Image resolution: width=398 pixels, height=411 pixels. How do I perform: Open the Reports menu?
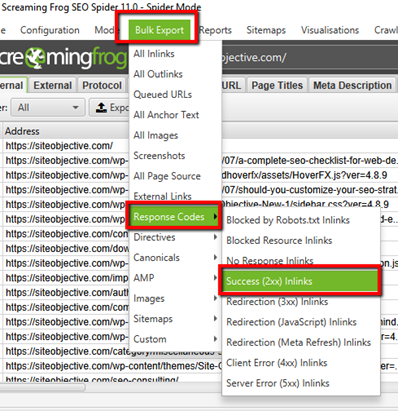[x=215, y=30]
